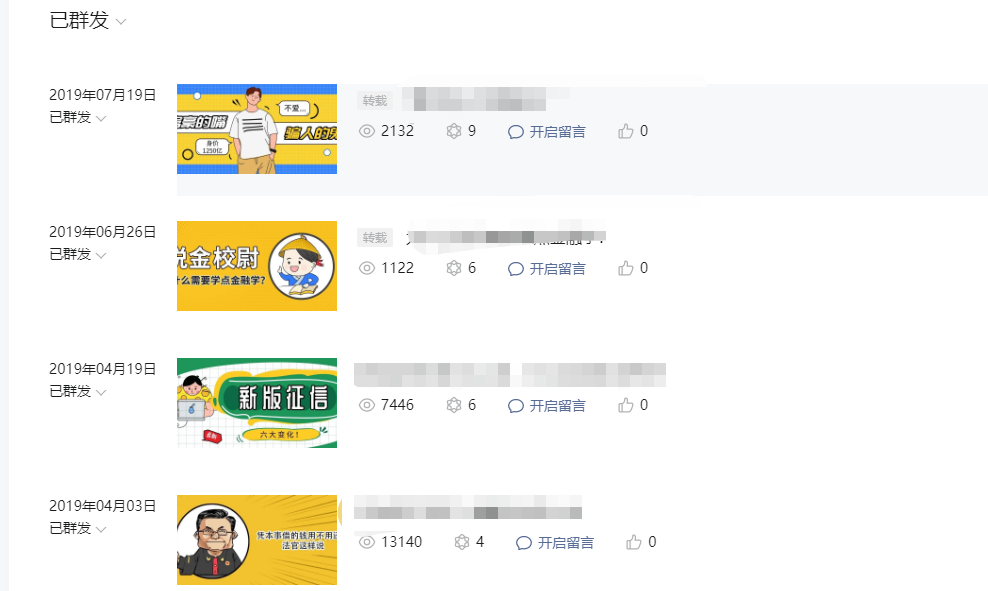Open the 说金校尉 article thumbnail

click(x=257, y=266)
